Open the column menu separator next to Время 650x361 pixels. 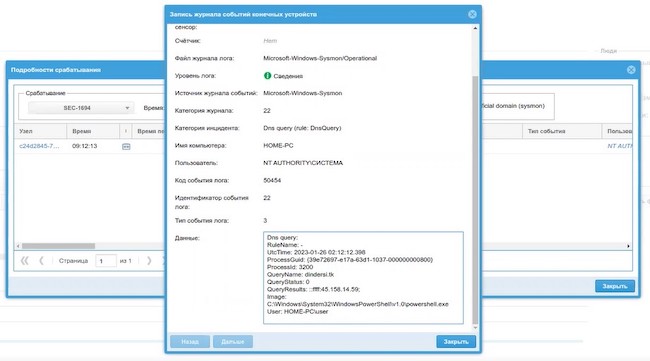126,131
